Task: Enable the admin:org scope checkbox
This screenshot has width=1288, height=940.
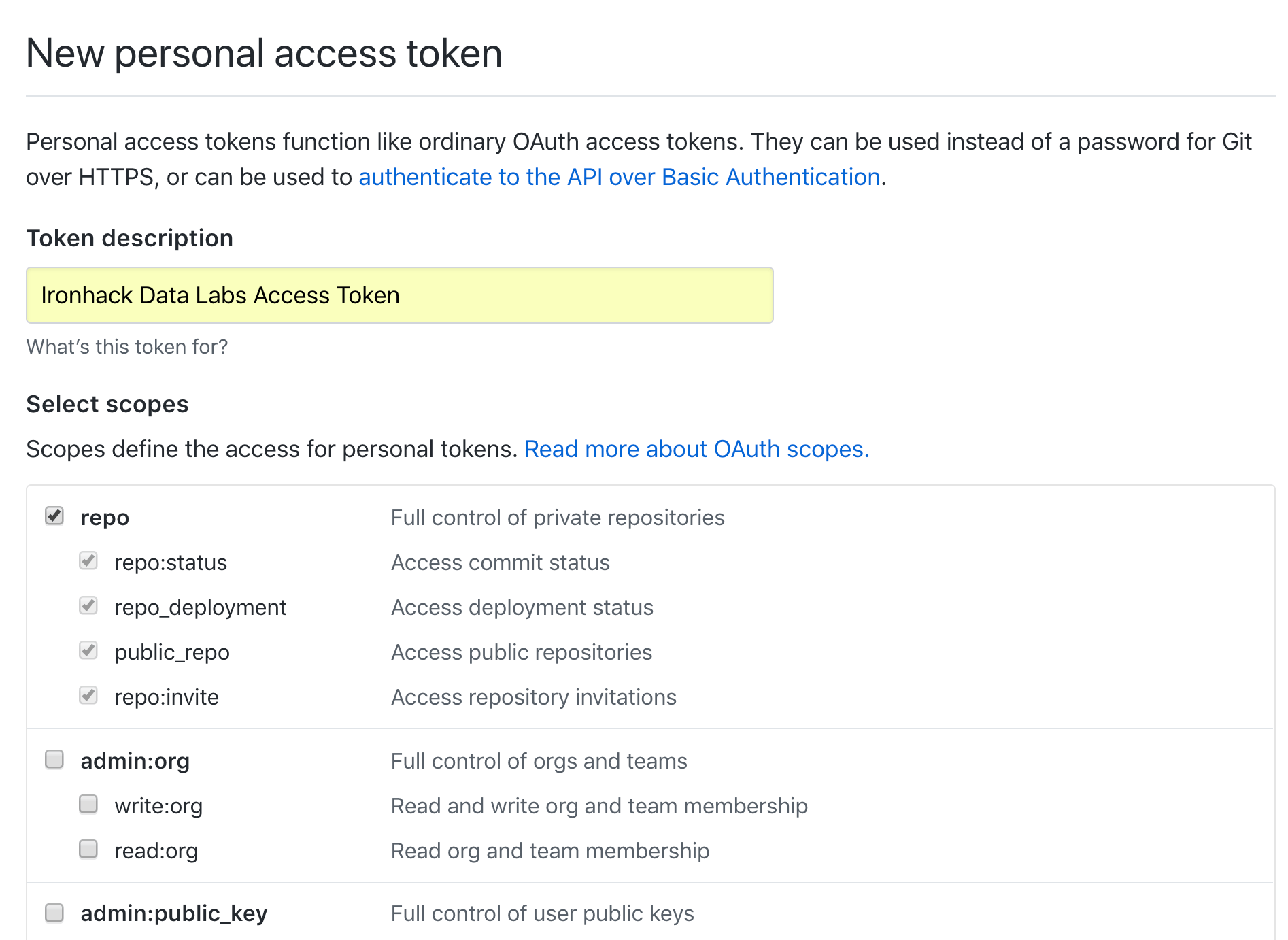Action: pos(54,759)
